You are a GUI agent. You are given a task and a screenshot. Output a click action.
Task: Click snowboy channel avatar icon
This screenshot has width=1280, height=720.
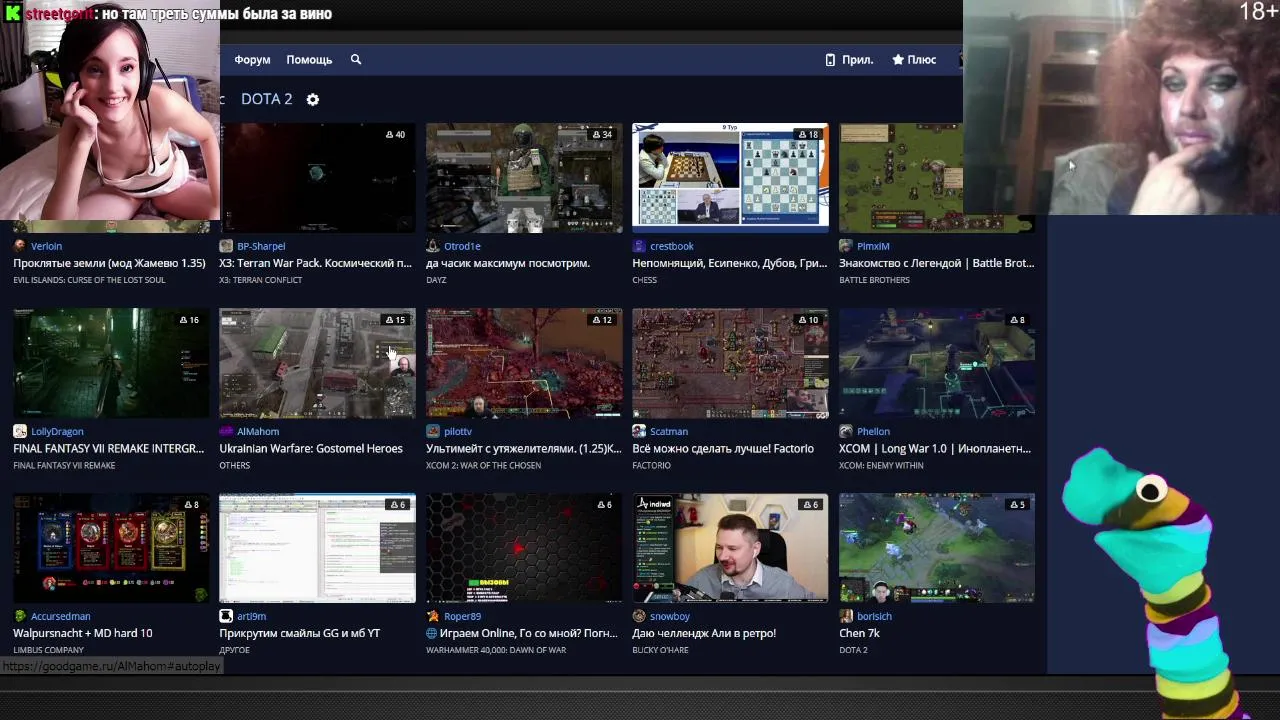coord(639,616)
